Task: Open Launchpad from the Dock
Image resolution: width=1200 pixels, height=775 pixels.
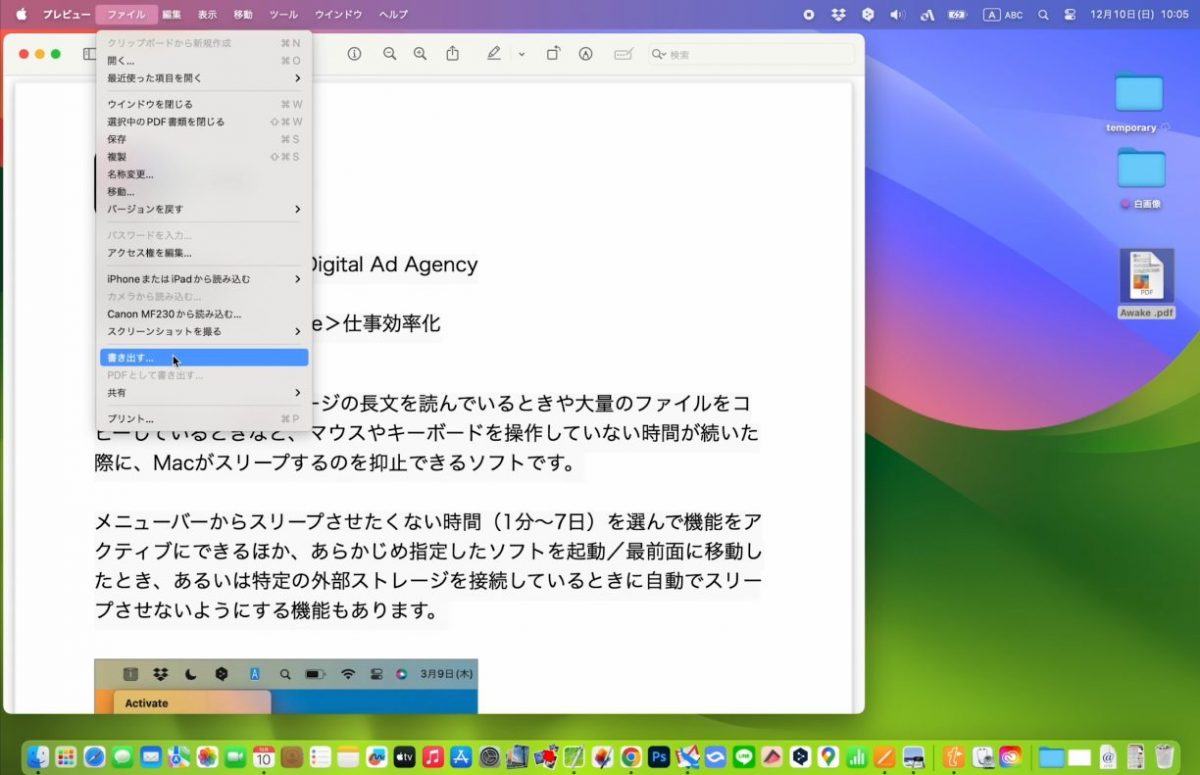Action: coord(66,757)
